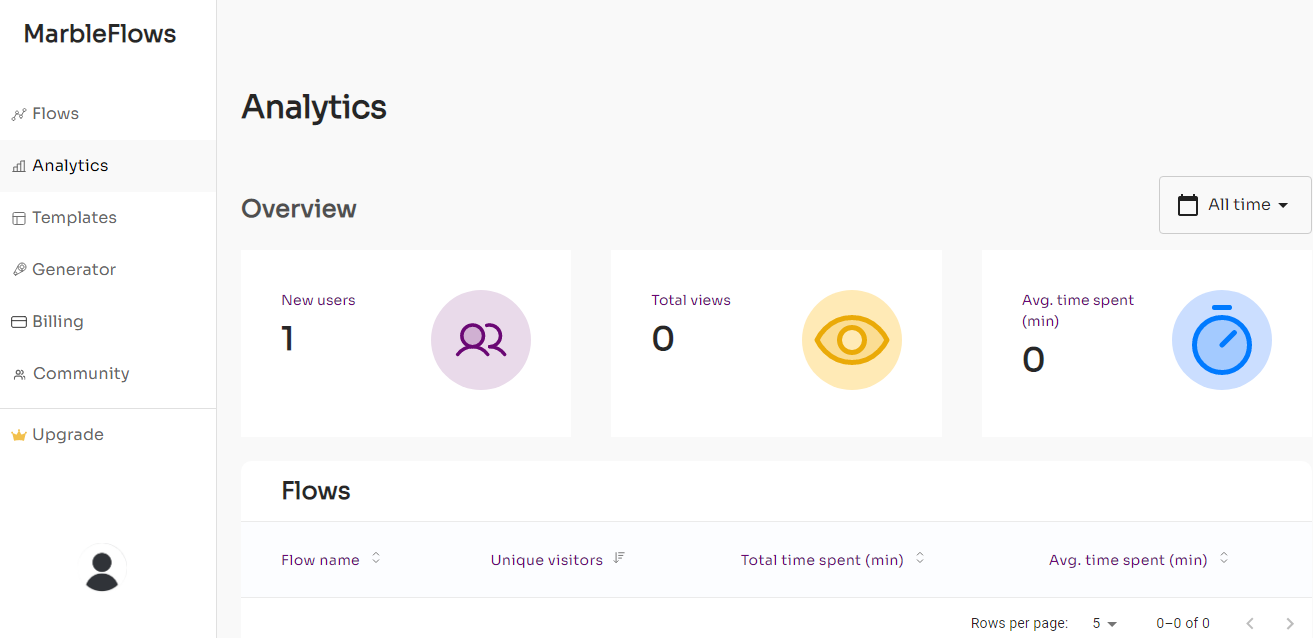This screenshot has width=1313, height=638.
Task: Open Flows in the sidebar menu
Action: [x=55, y=114]
